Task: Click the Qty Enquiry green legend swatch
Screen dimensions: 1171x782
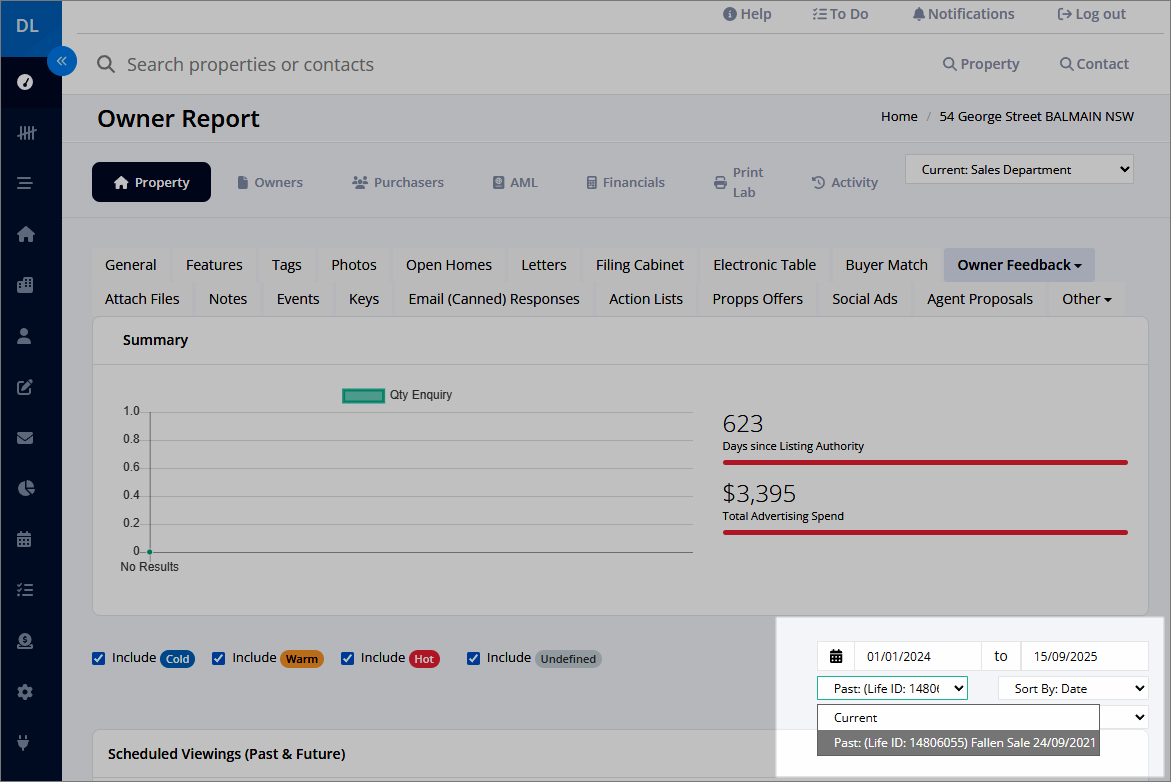Action: pos(363,395)
